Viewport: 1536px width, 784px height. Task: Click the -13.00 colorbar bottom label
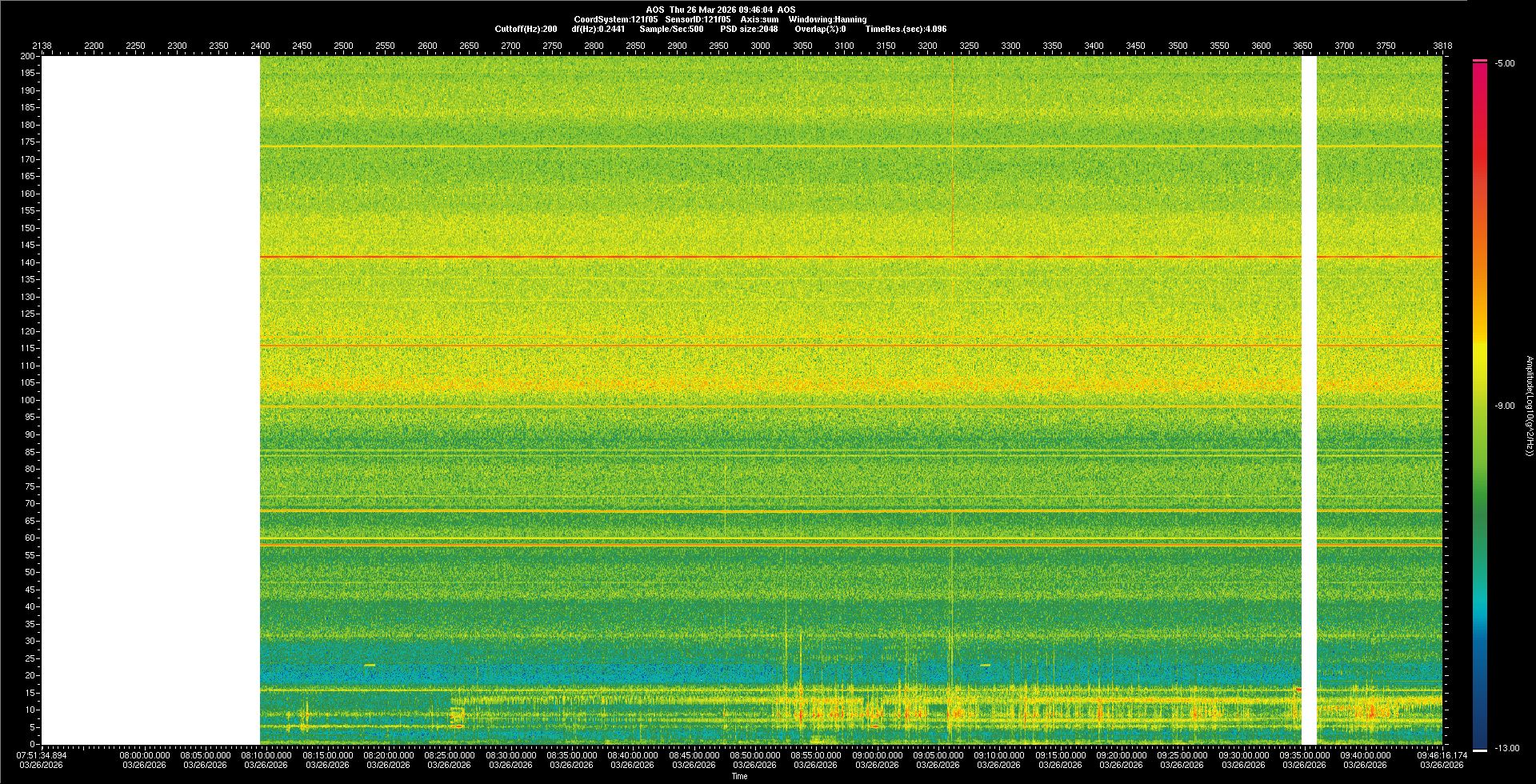tap(1507, 748)
